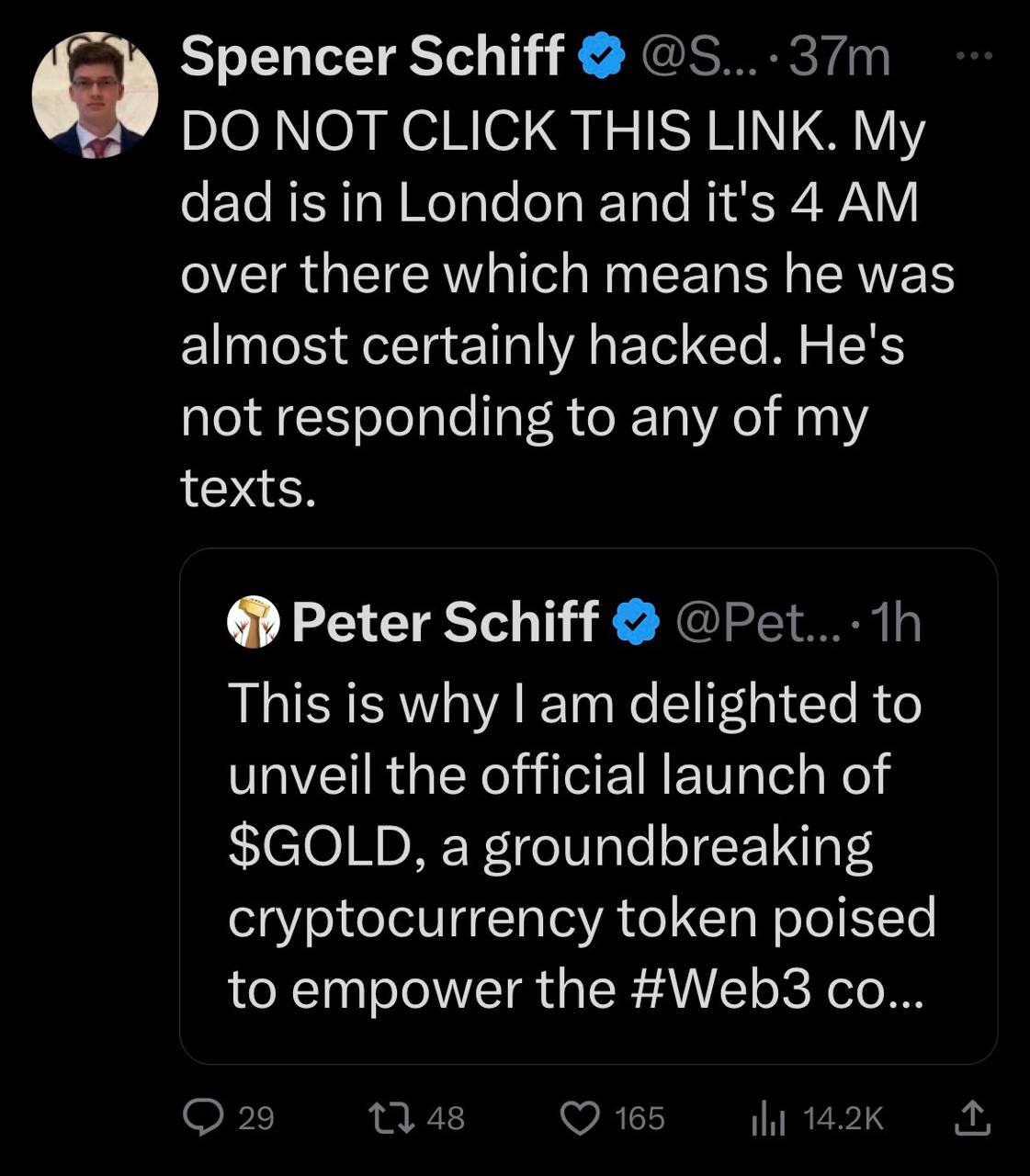Like the tweet with the heart icon
The image size is (1030, 1176).
pos(580,1118)
